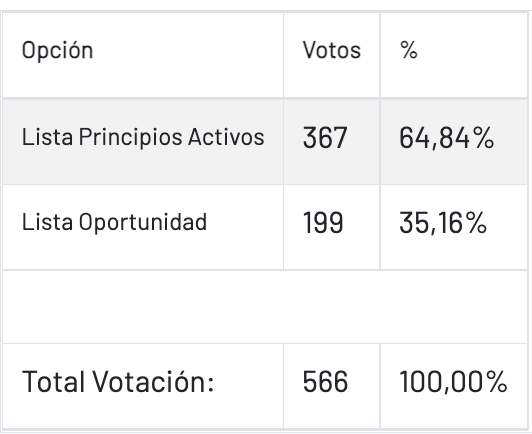Click the 199 votes cell
Viewport: 532px width, 434px height.
[x=323, y=223]
